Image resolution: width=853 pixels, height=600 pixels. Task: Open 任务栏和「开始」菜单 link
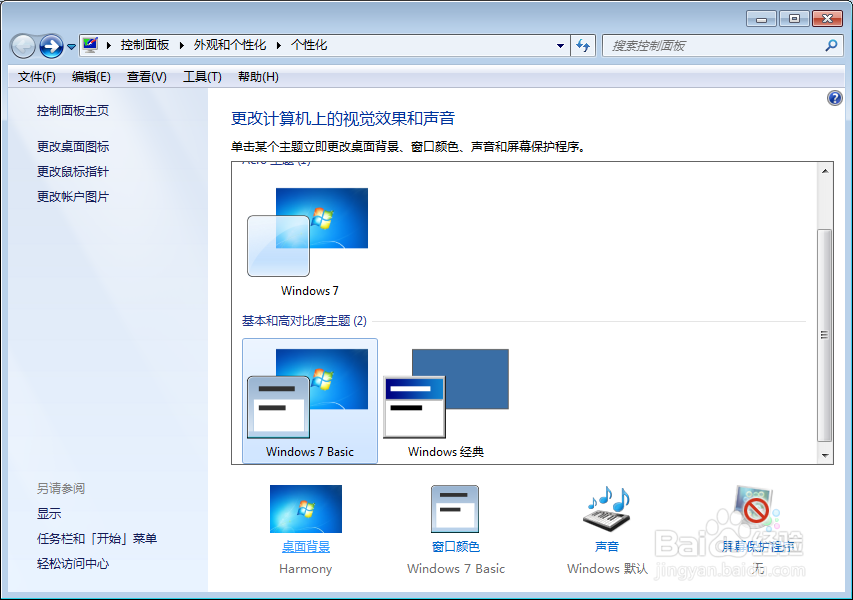coord(97,539)
